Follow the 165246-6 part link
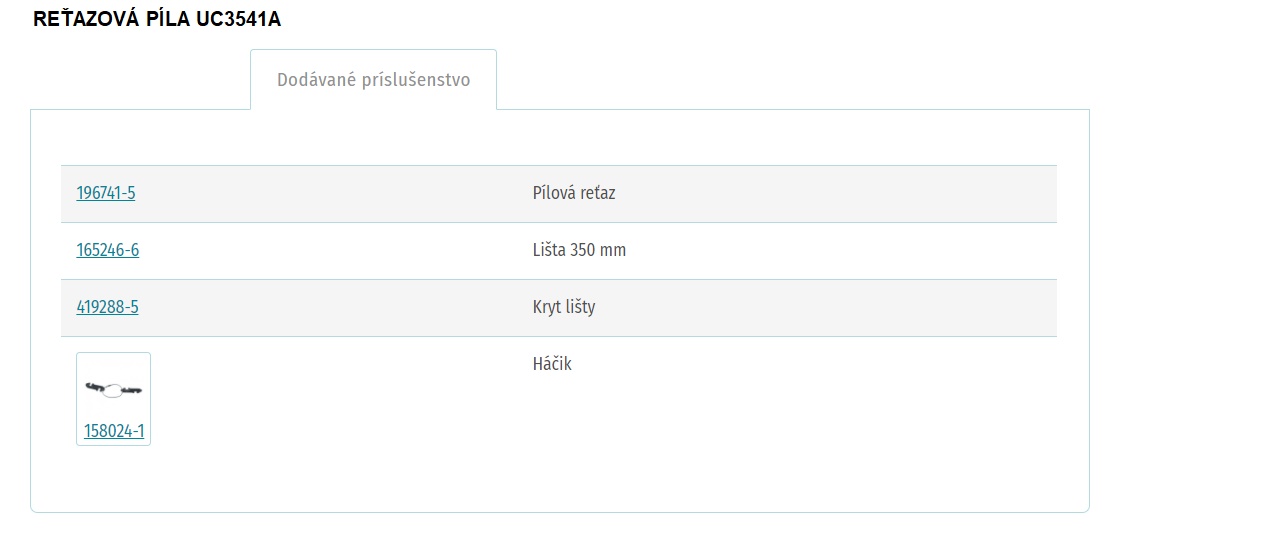 coord(108,250)
